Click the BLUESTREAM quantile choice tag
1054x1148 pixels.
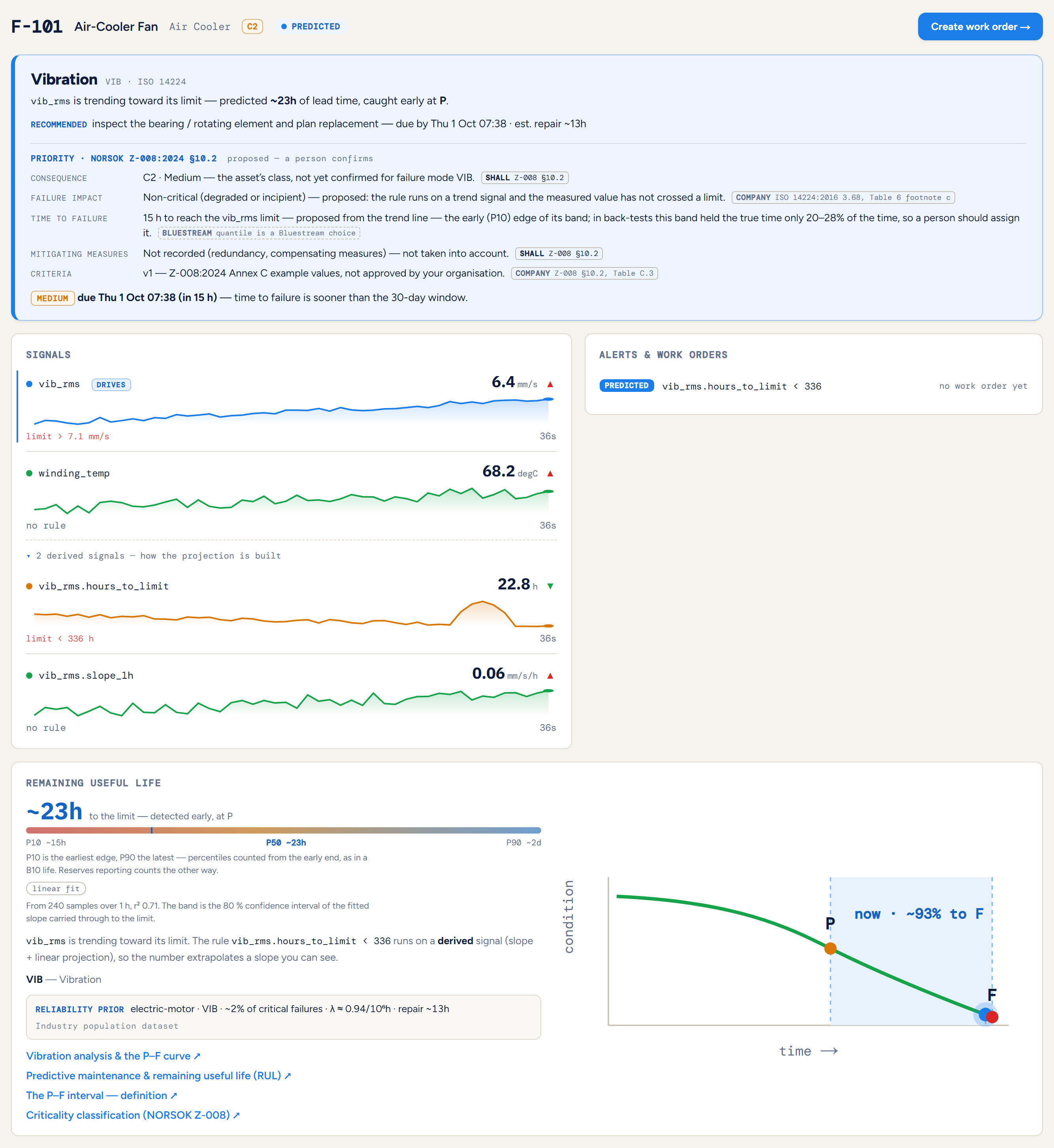(259, 233)
